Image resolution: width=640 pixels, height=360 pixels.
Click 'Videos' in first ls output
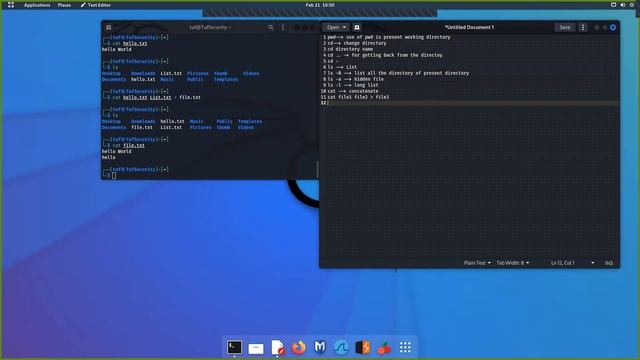coord(251,73)
